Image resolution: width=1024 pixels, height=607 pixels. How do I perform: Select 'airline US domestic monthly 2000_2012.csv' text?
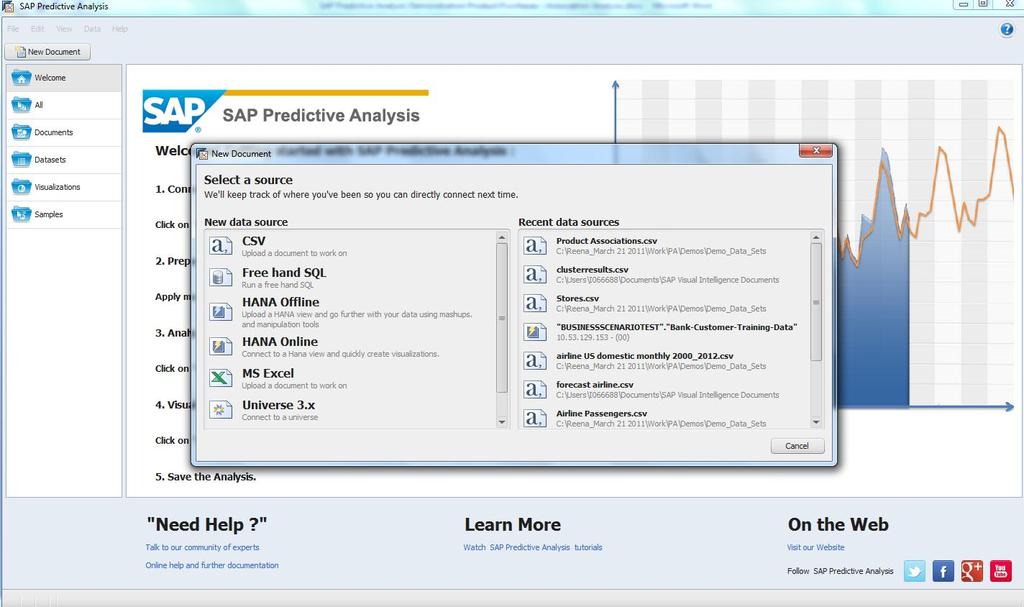(x=645, y=356)
